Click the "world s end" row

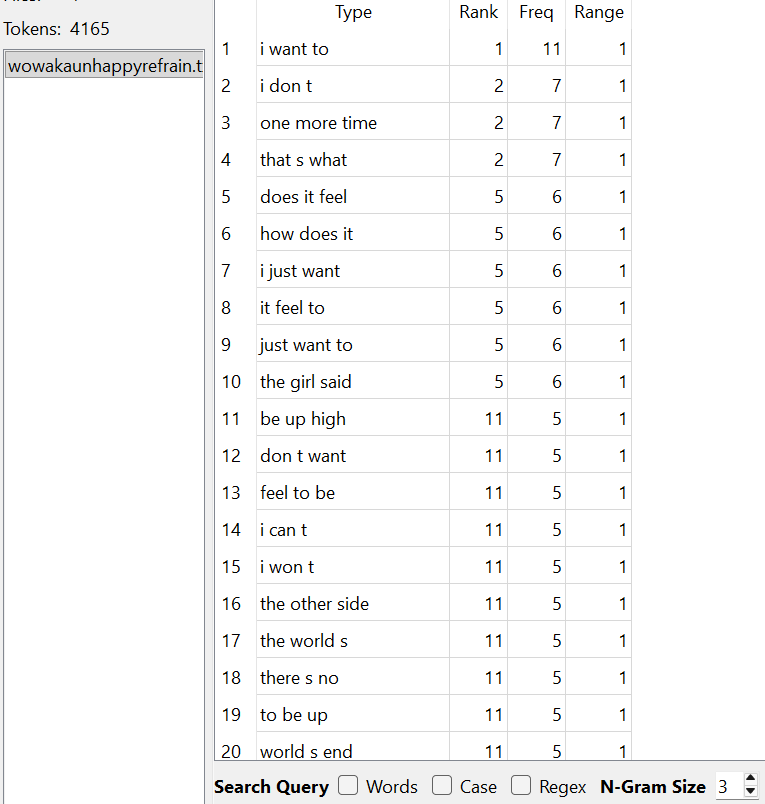coord(306,751)
